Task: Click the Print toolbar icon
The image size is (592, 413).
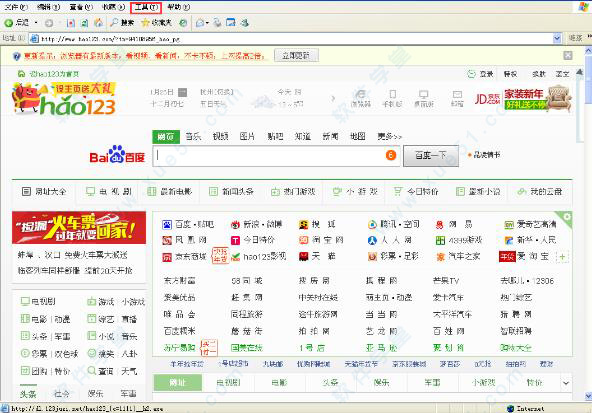Action: pos(217,23)
